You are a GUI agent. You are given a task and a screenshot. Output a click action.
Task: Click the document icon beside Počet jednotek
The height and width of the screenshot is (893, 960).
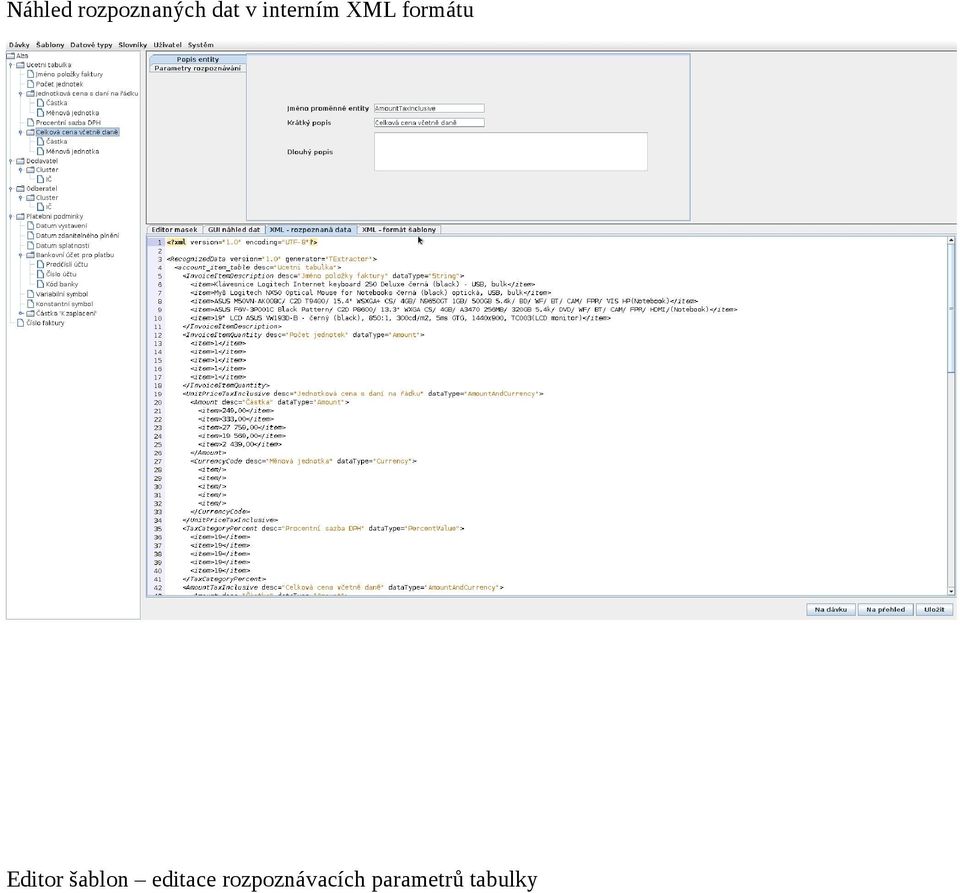[31, 84]
